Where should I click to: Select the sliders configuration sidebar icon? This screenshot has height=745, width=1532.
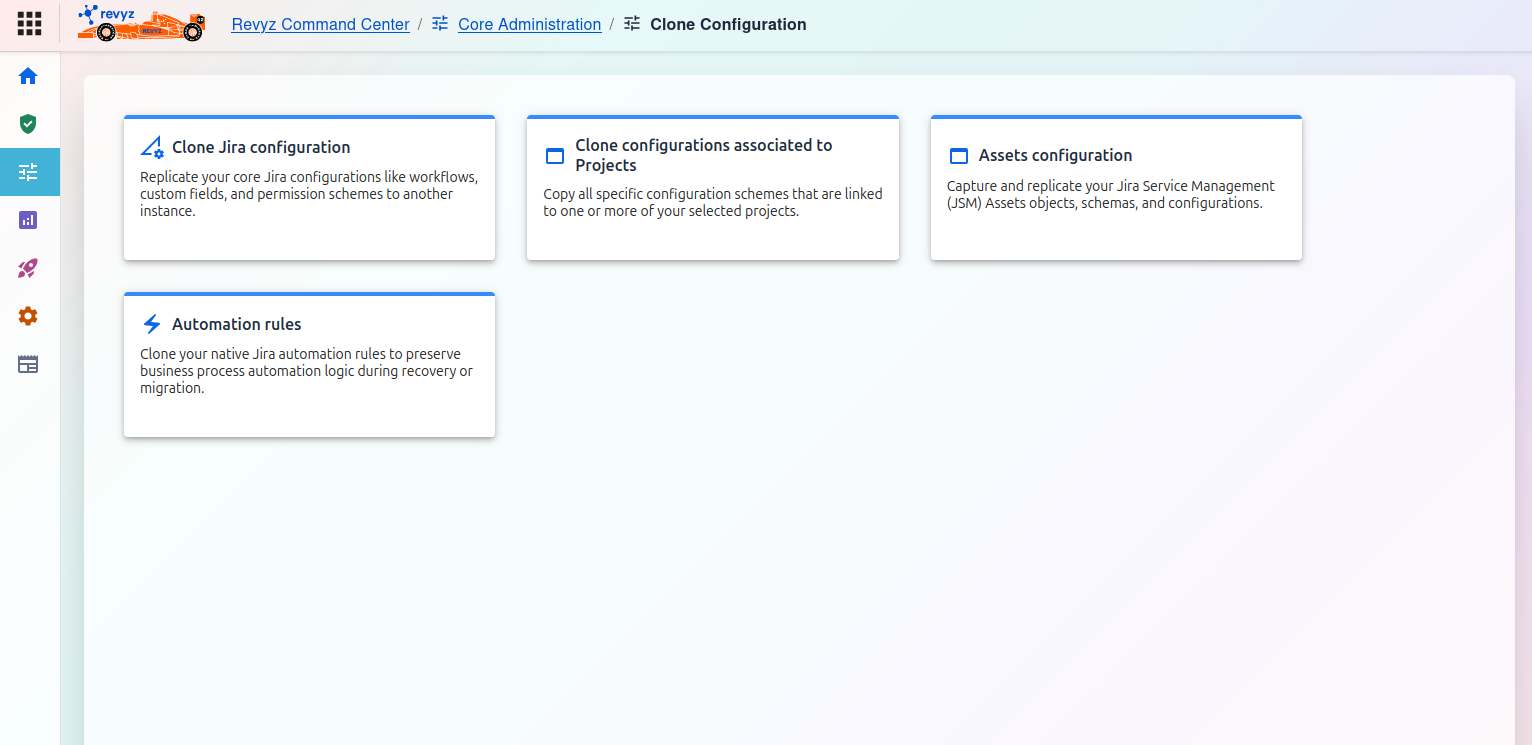28,172
